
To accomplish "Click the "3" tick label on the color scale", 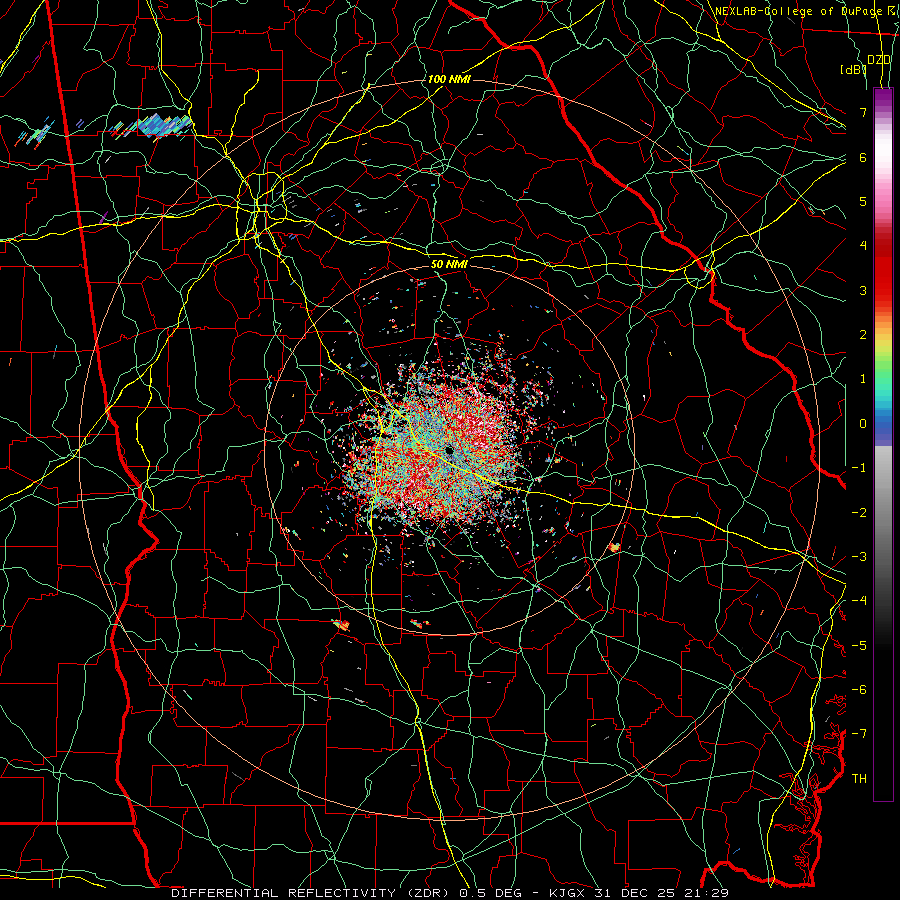I will 863,290.
